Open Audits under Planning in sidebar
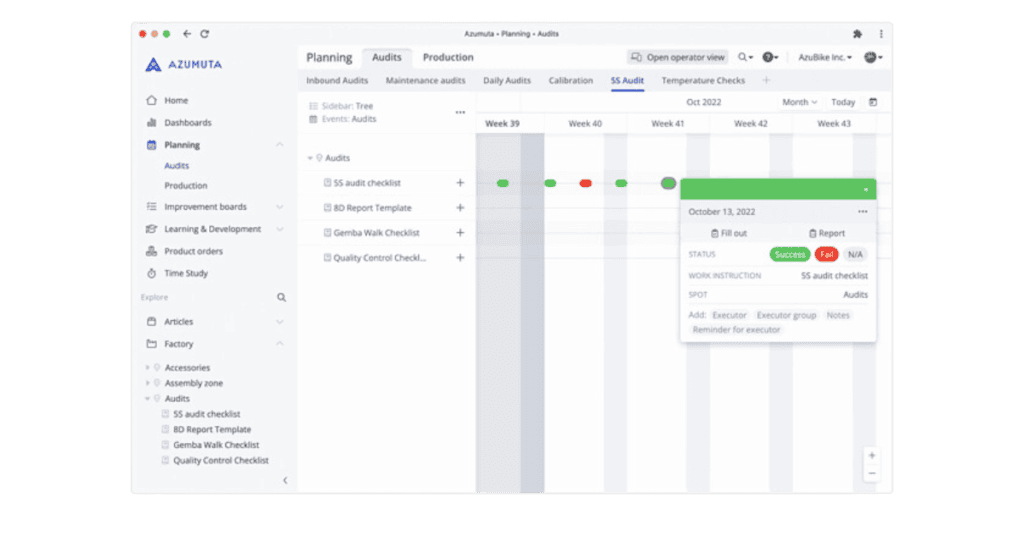The image size is (1024, 536). [176, 166]
